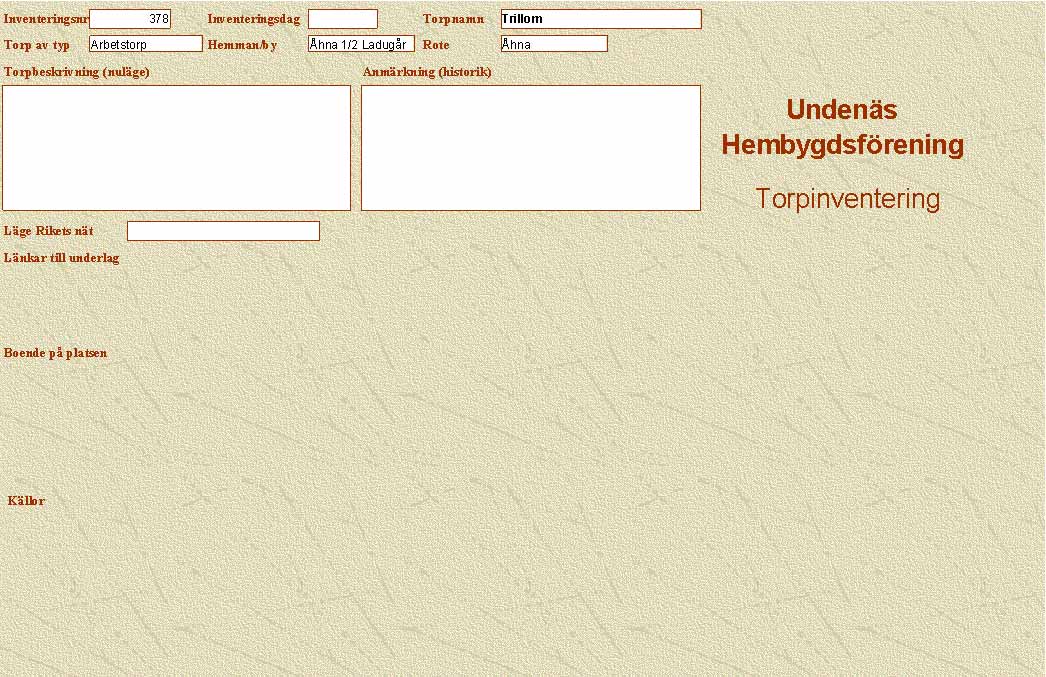1046x677 pixels.
Task: Click inside the Anmärkning (historik) text area
Action: coord(530,147)
